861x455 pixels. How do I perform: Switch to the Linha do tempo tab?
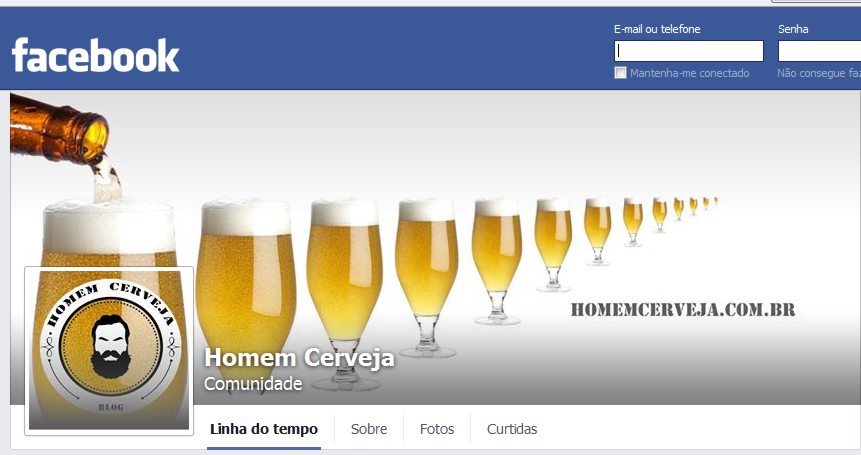point(264,429)
